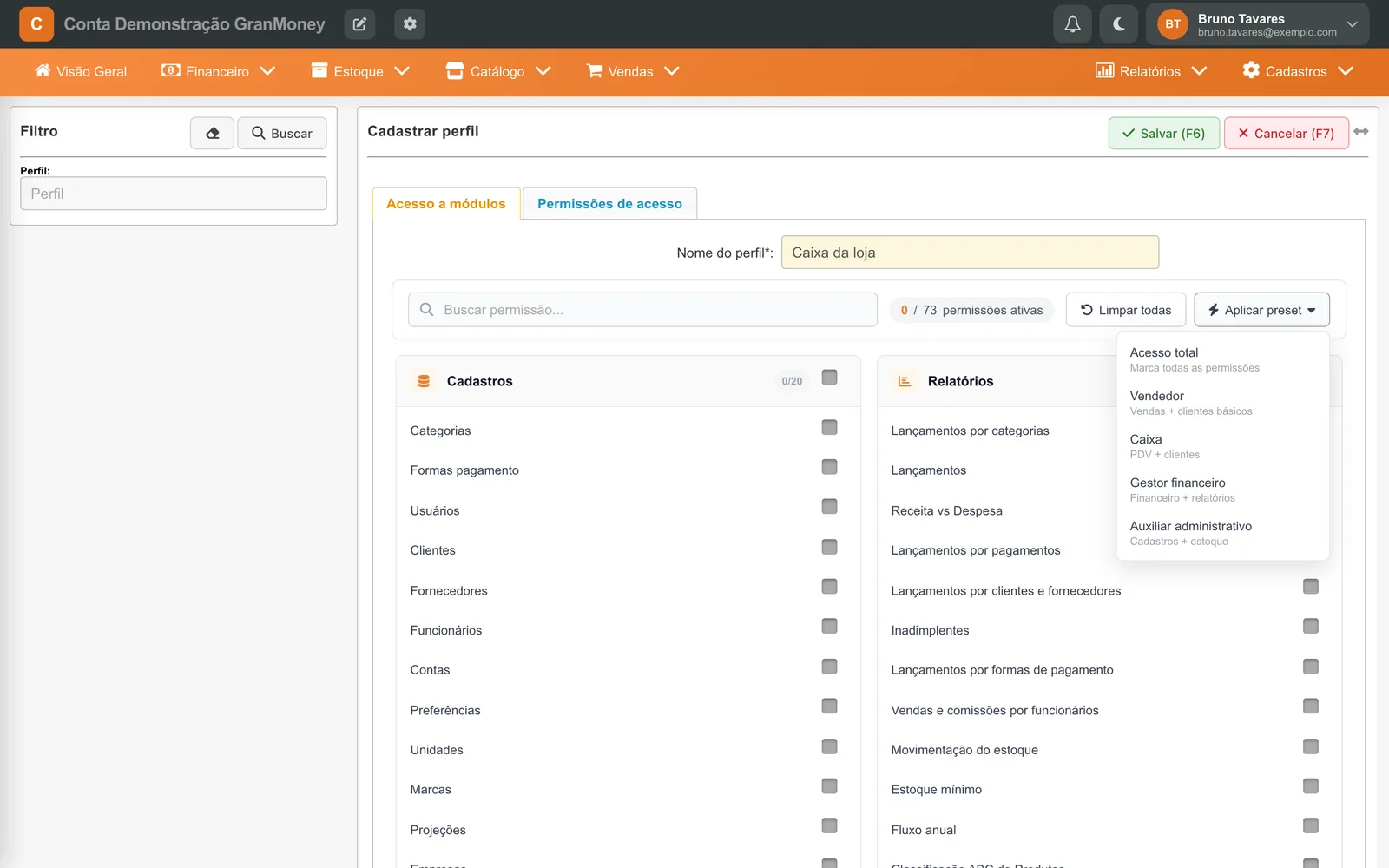This screenshot has width=1389, height=868.
Task: Click Limpar todas button
Action: click(x=1125, y=310)
